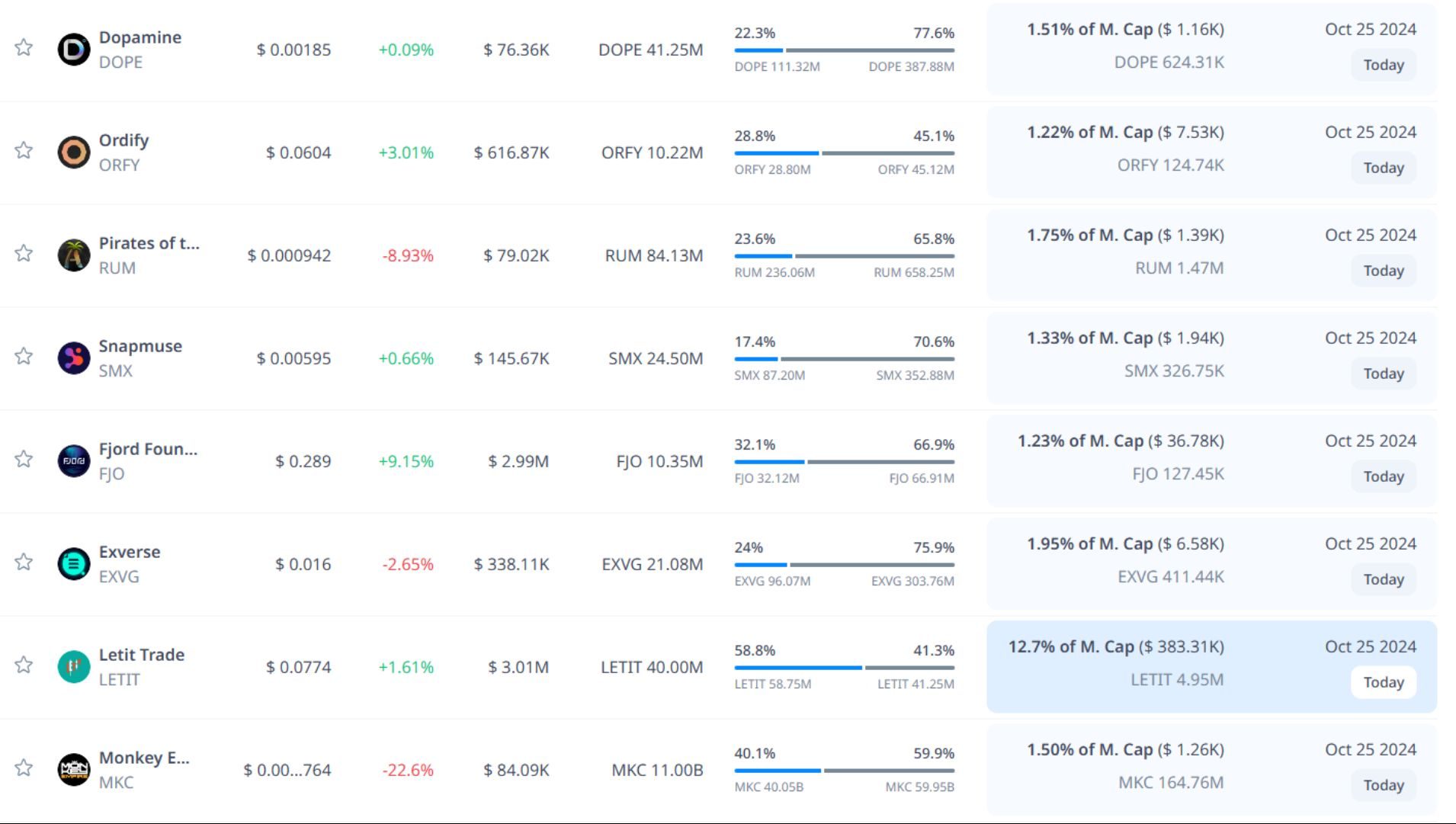This screenshot has width=1456, height=824.
Task: Click the Monkey MKC unlock progress bar
Action: click(844, 771)
